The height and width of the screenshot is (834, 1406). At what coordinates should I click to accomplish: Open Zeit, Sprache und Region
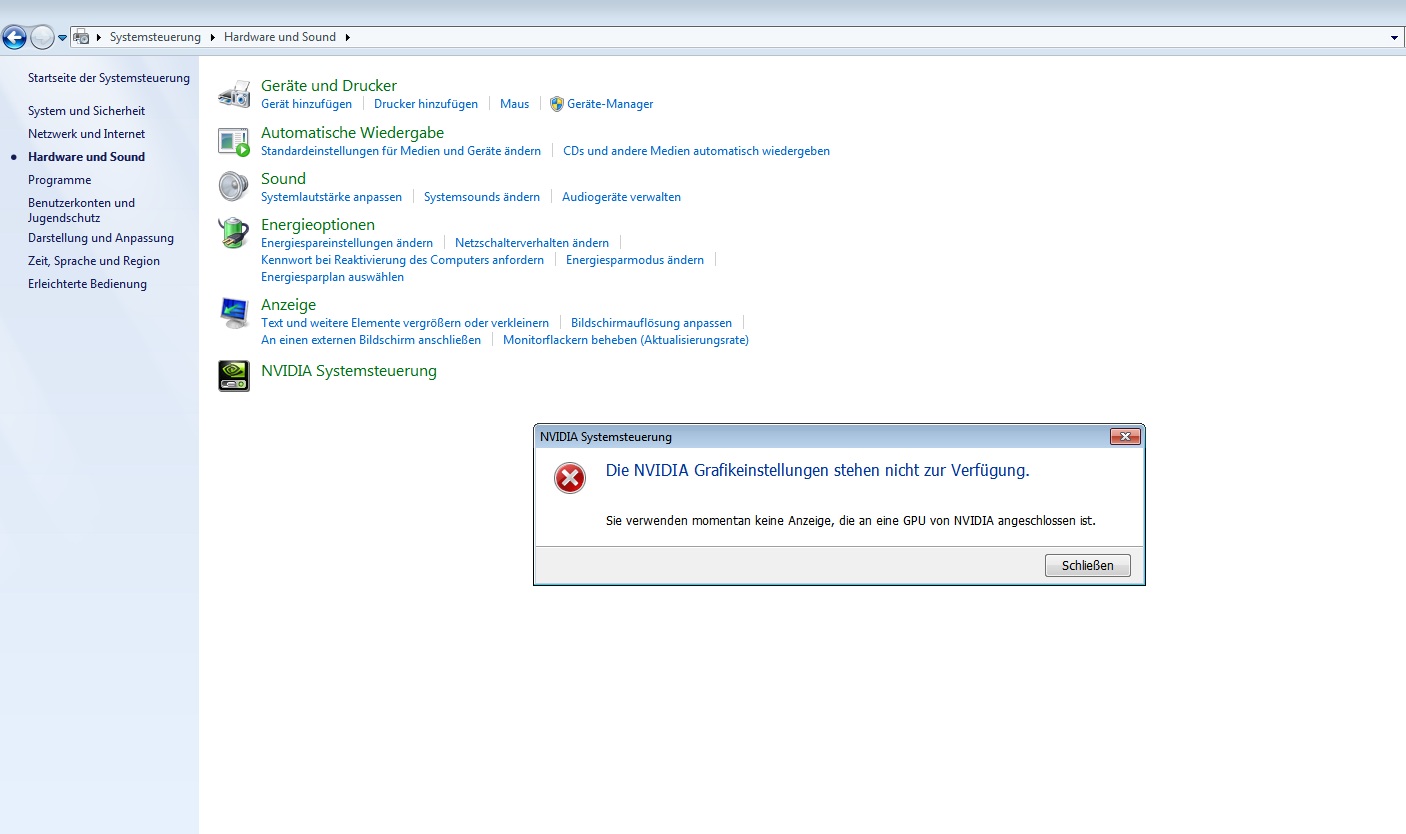coord(94,261)
